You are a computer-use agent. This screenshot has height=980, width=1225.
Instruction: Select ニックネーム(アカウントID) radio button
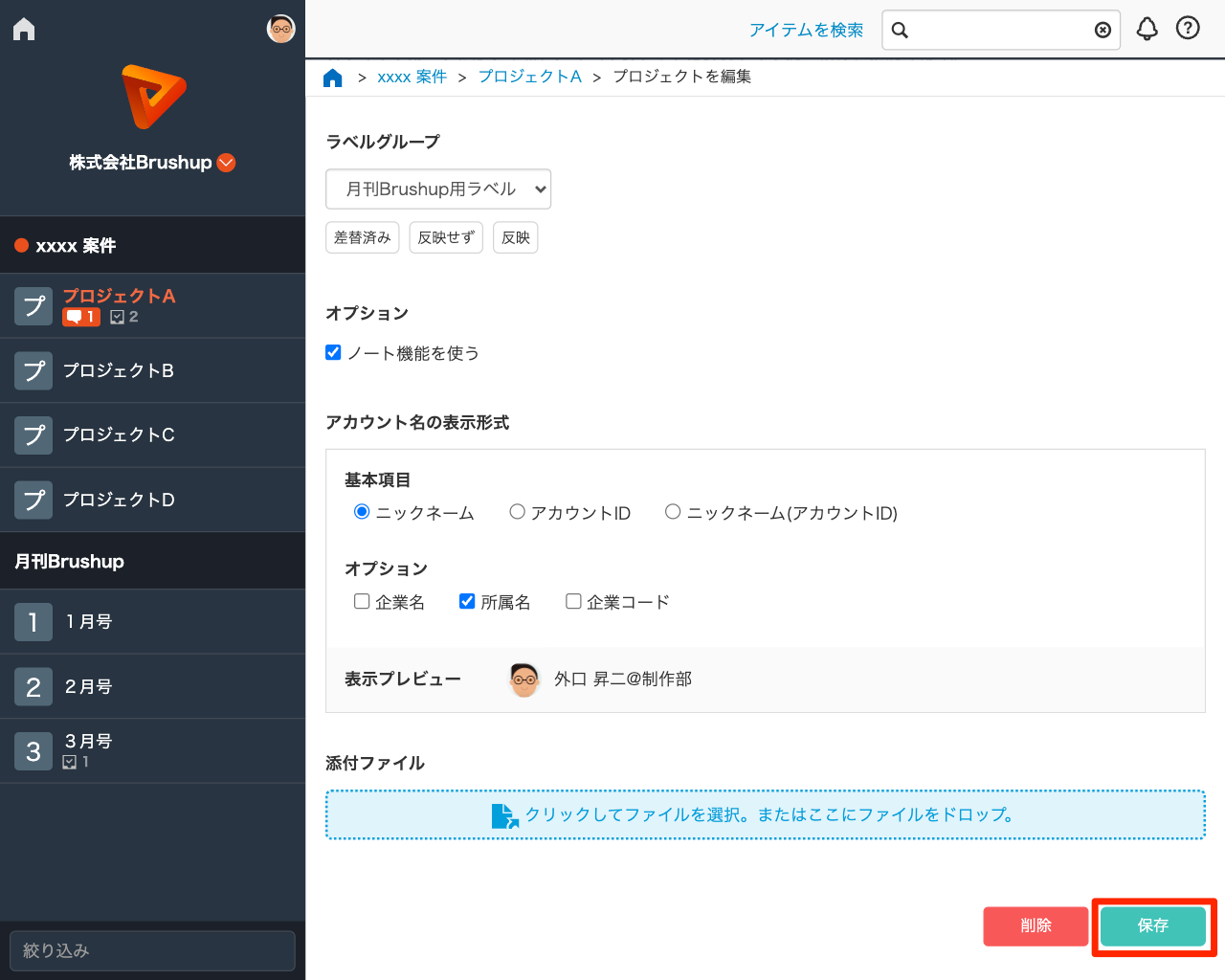673,512
